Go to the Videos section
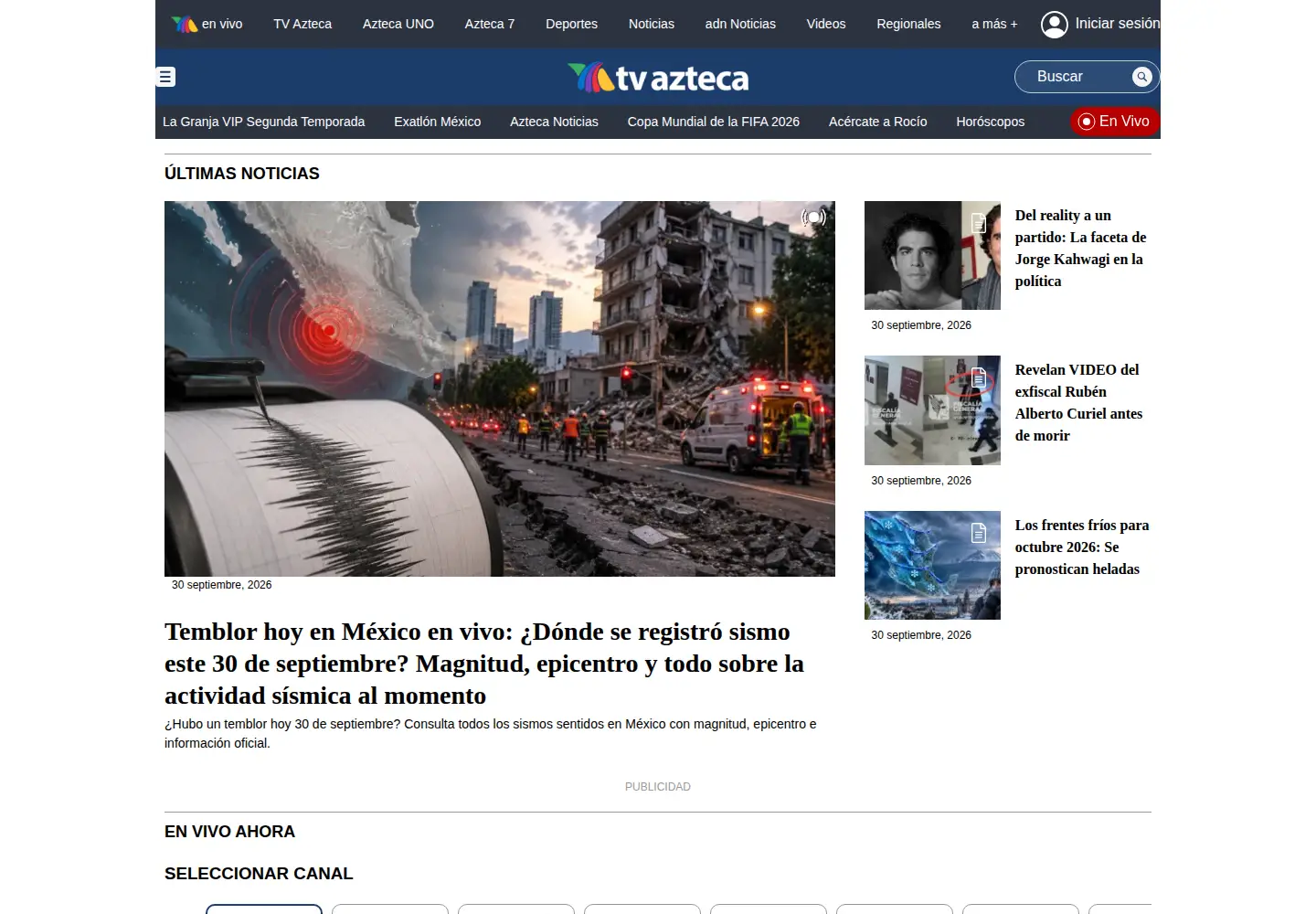 point(826,24)
